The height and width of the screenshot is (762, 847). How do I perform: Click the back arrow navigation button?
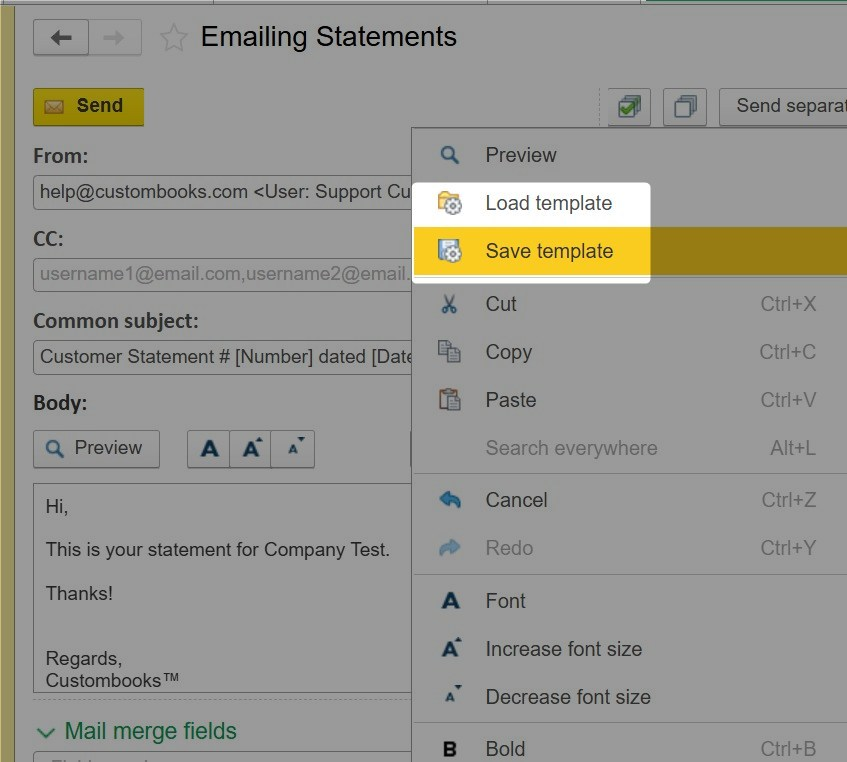tap(61, 37)
